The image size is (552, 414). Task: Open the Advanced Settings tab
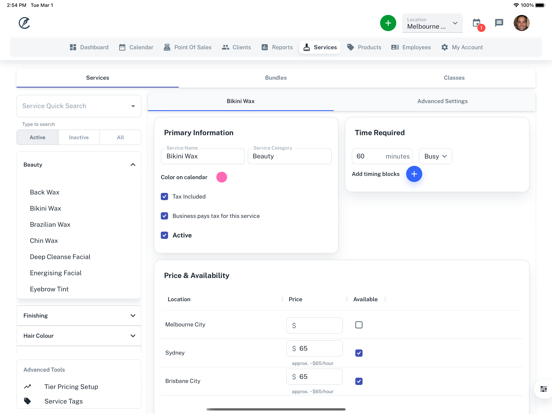point(443,101)
